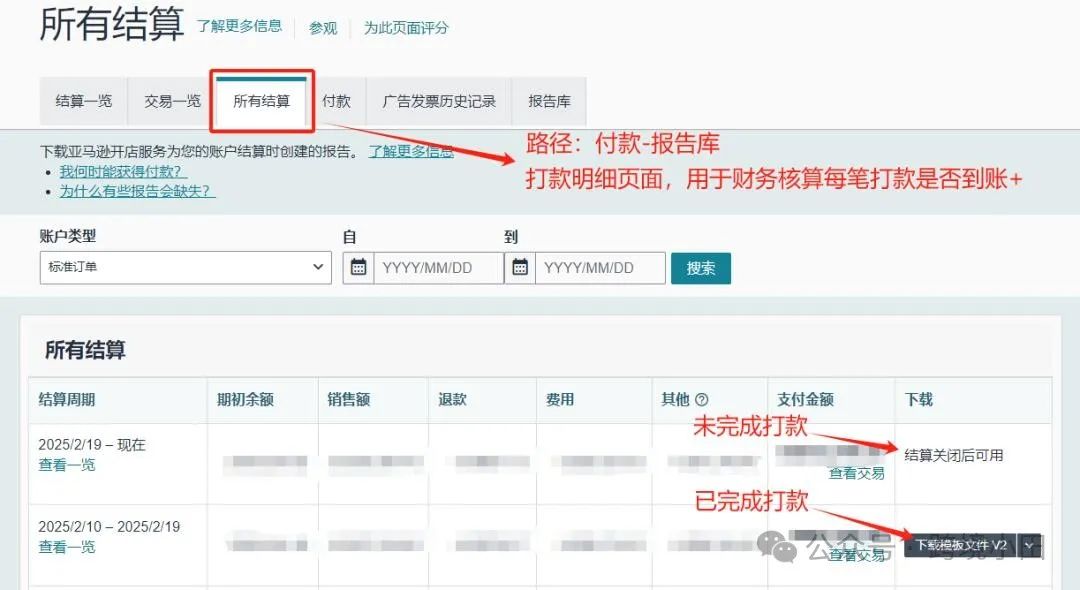
Task: Click 销售额 column header
Action: click(349, 399)
